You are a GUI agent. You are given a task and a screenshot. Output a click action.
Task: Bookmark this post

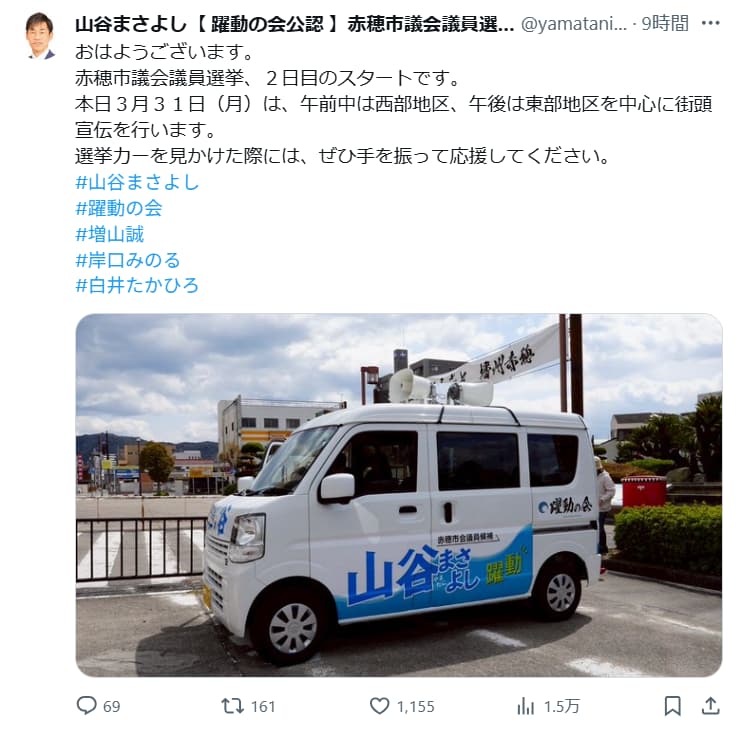(x=672, y=706)
